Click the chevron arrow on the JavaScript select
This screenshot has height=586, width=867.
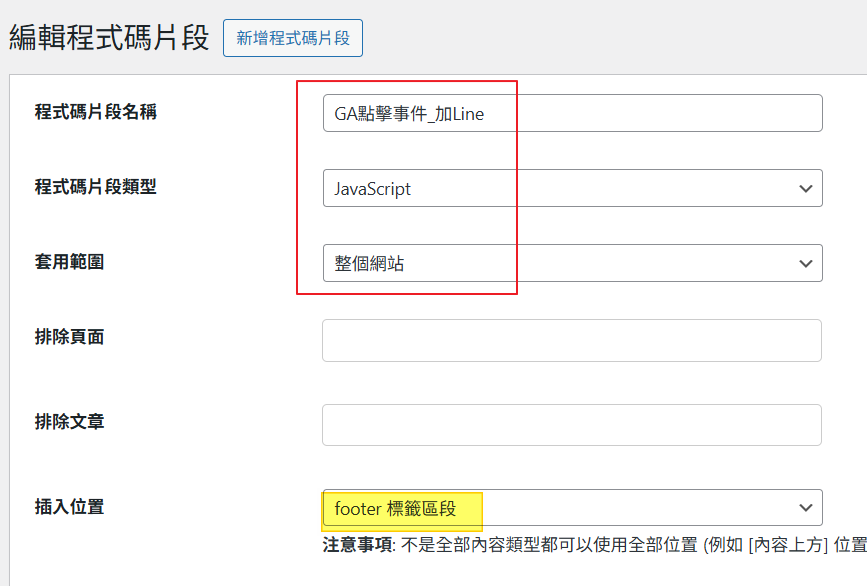pos(805,189)
